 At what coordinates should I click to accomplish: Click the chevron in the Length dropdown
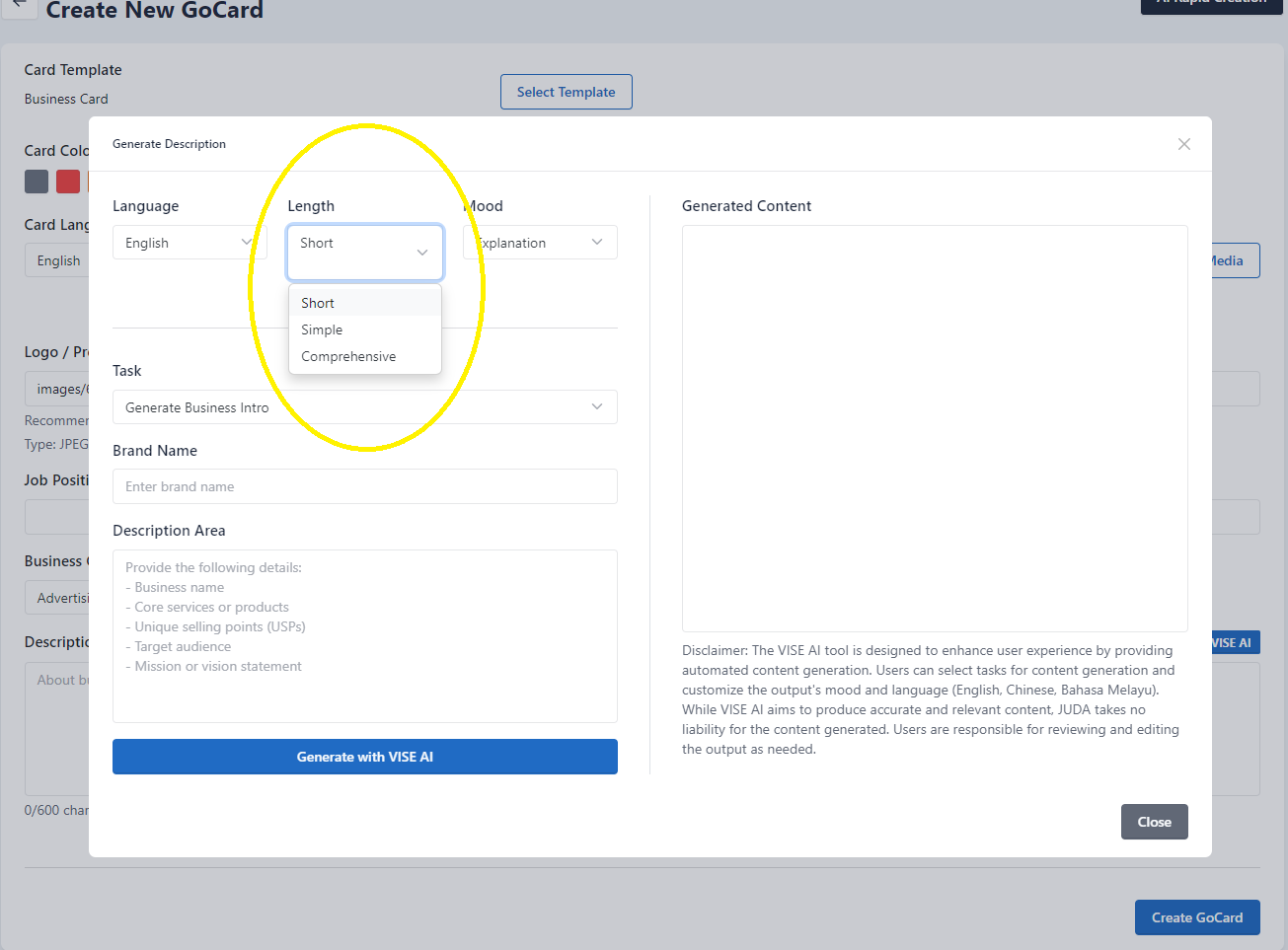[422, 253]
